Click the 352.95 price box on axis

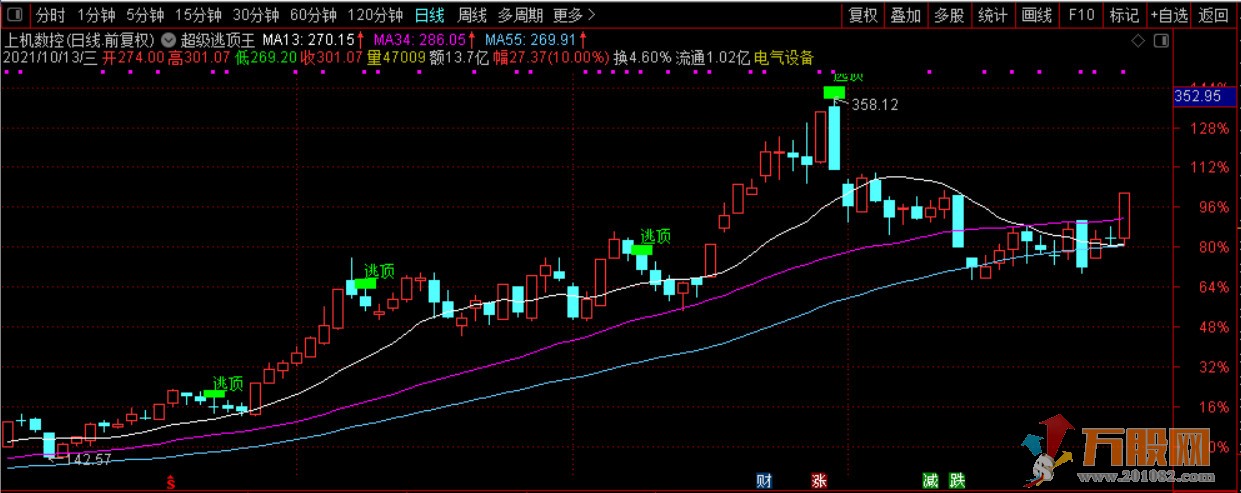pyautogui.click(x=1203, y=97)
